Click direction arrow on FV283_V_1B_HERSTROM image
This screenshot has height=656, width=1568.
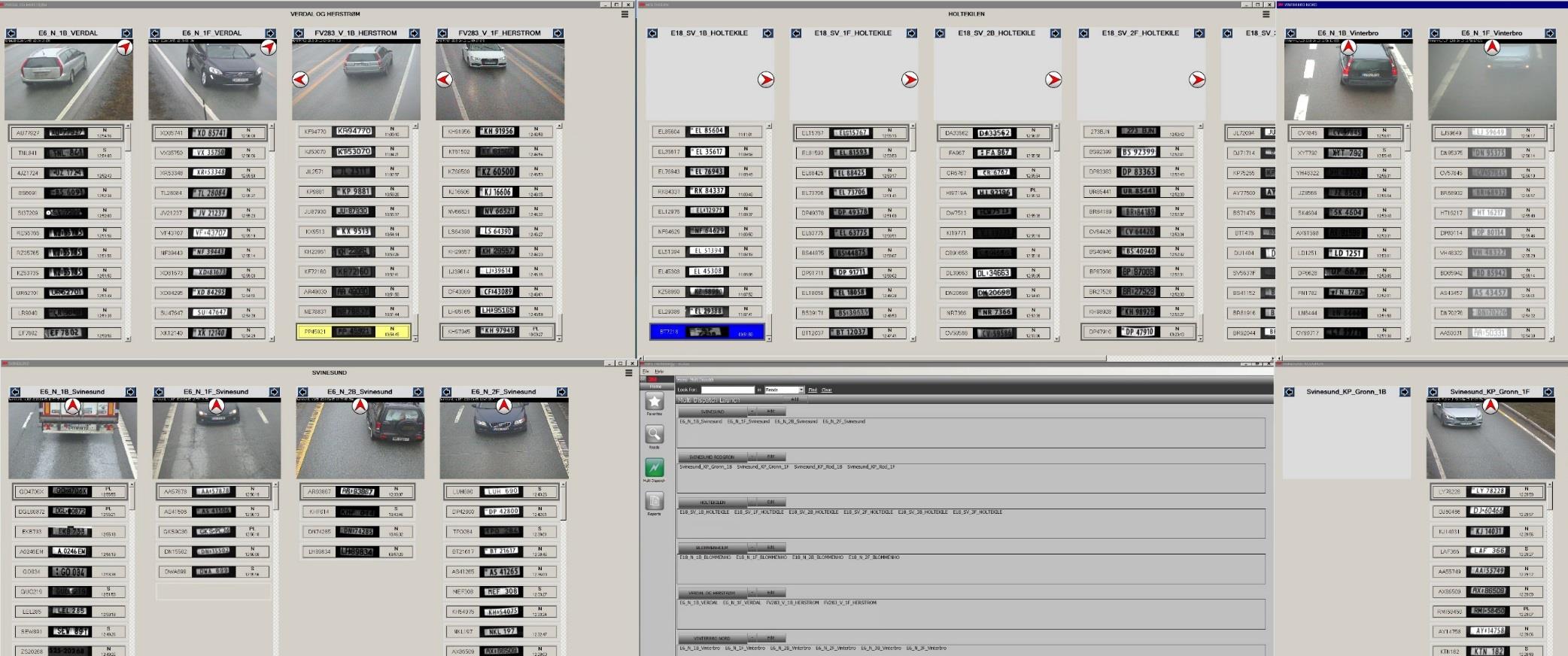300,79
